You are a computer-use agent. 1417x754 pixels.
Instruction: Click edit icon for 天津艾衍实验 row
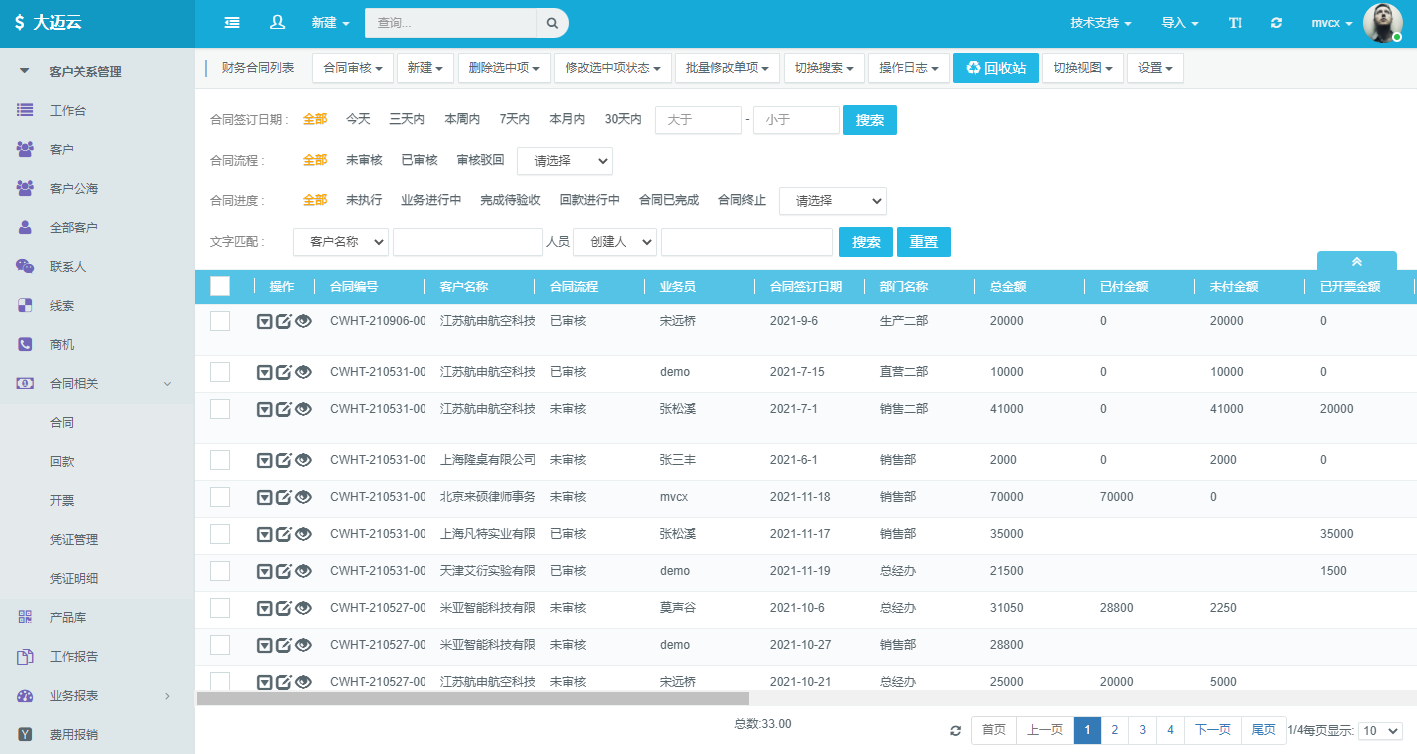284,571
